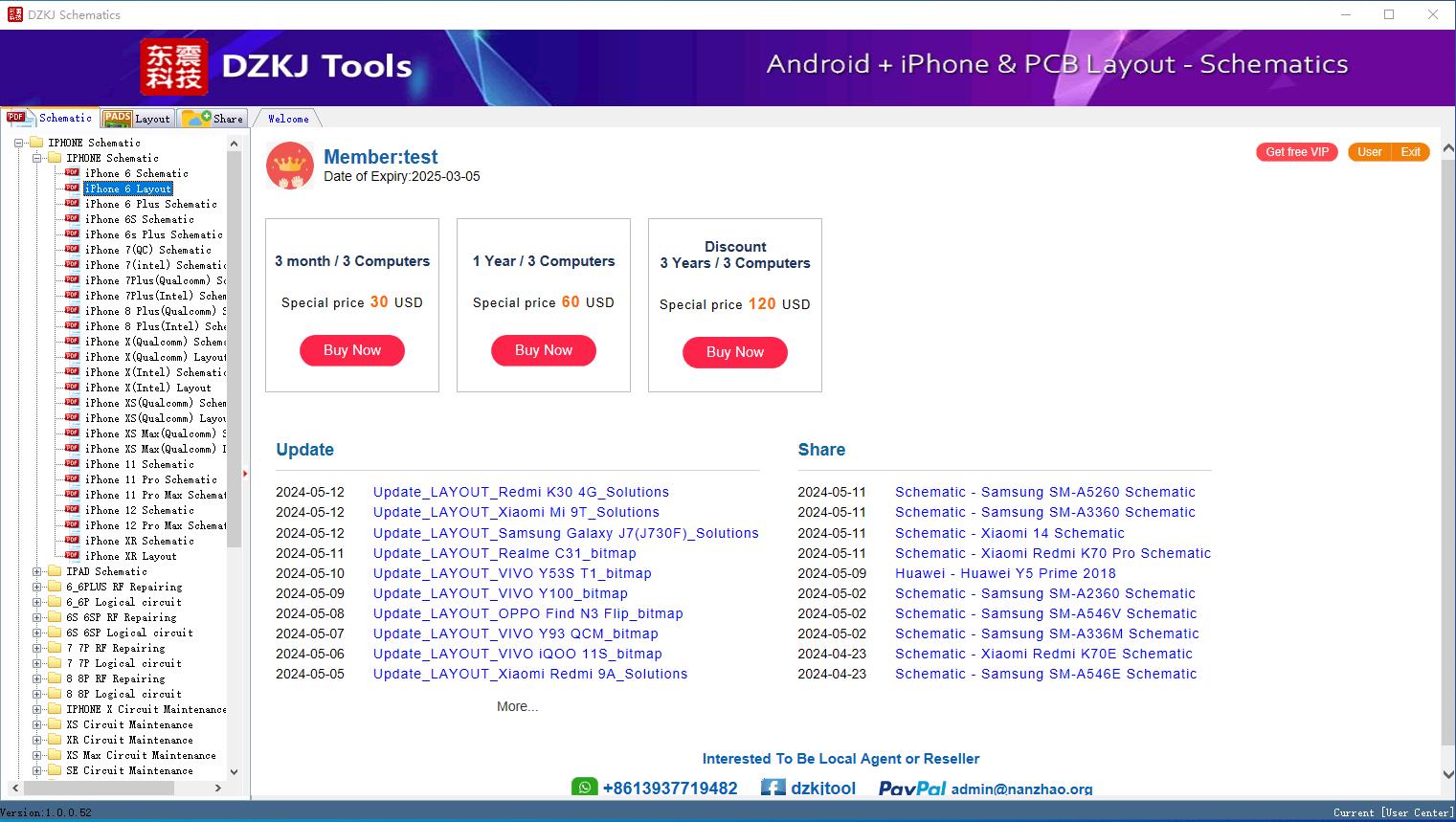Click the admin@nanzhao.org PayPal email
Viewport: 1456px width, 822px height.
pos(1021,789)
